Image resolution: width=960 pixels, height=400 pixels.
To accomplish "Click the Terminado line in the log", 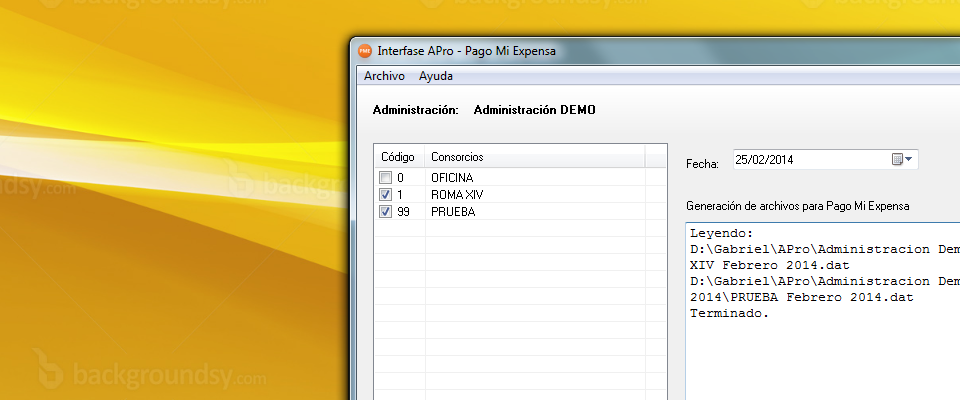I will (x=729, y=314).
